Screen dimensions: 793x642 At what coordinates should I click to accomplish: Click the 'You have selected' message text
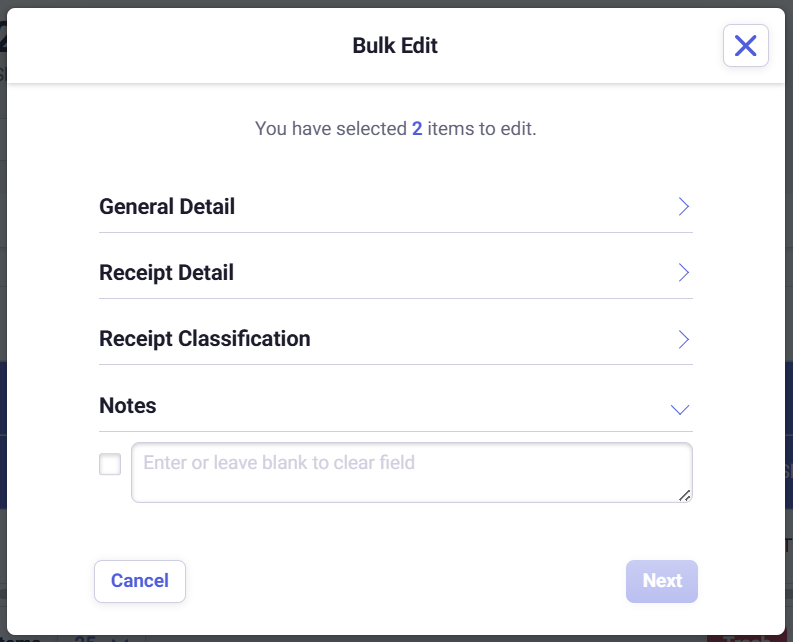coord(330,129)
